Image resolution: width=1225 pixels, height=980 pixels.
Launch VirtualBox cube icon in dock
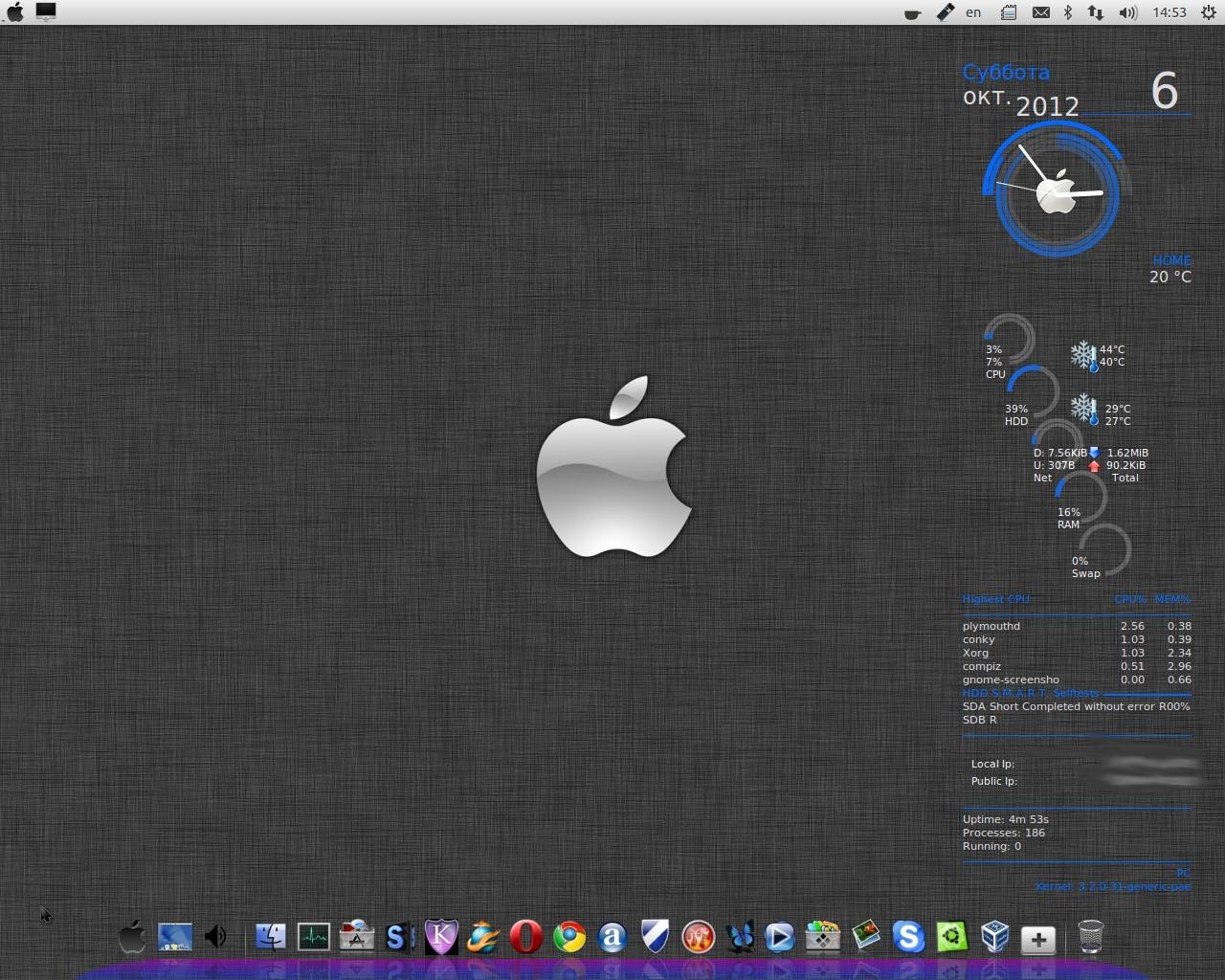pos(995,936)
